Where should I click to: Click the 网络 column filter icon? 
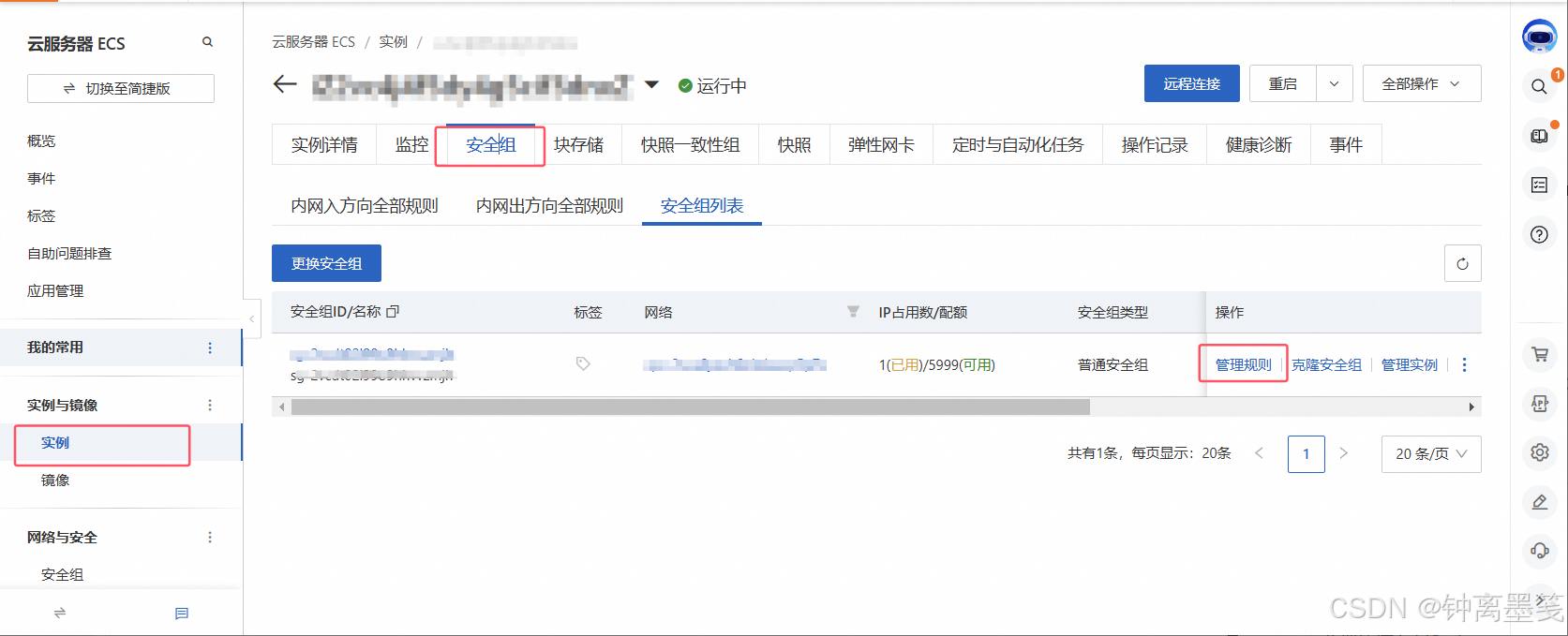point(853,312)
